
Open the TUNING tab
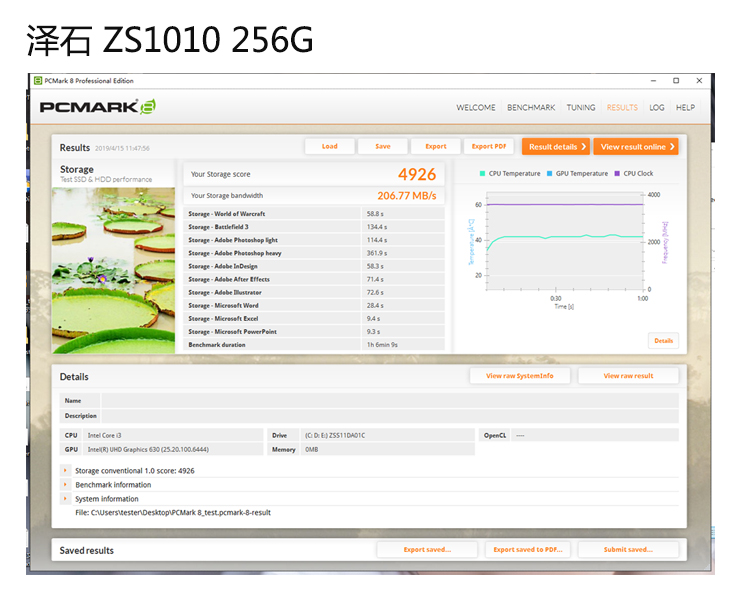coord(581,107)
